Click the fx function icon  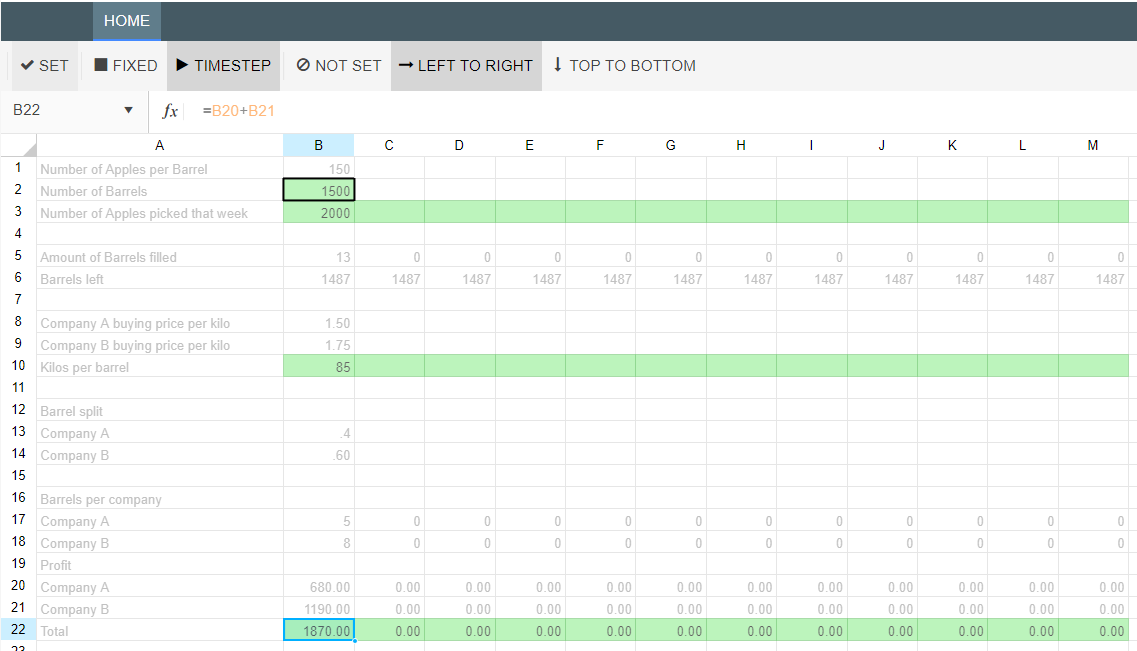point(170,111)
